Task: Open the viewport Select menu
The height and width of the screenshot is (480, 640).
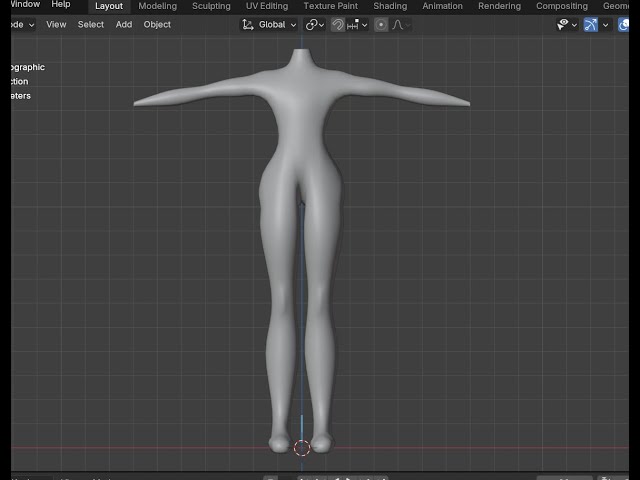Action: [x=91, y=24]
